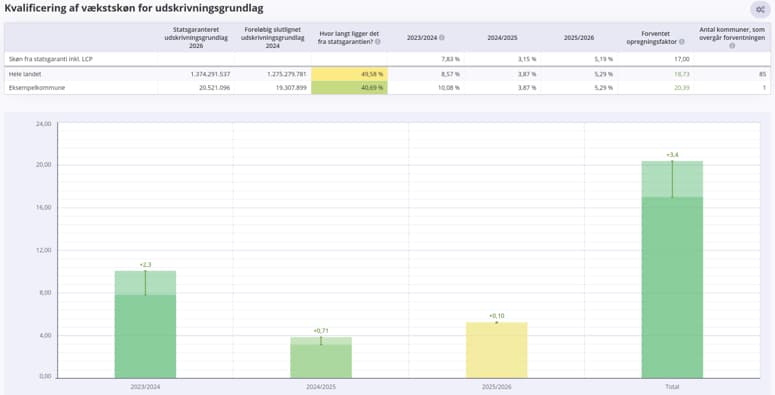Click info icon beside 'fra statsgarantien?' header
The height and width of the screenshot is (395, 775).
(x=378, y=42)
